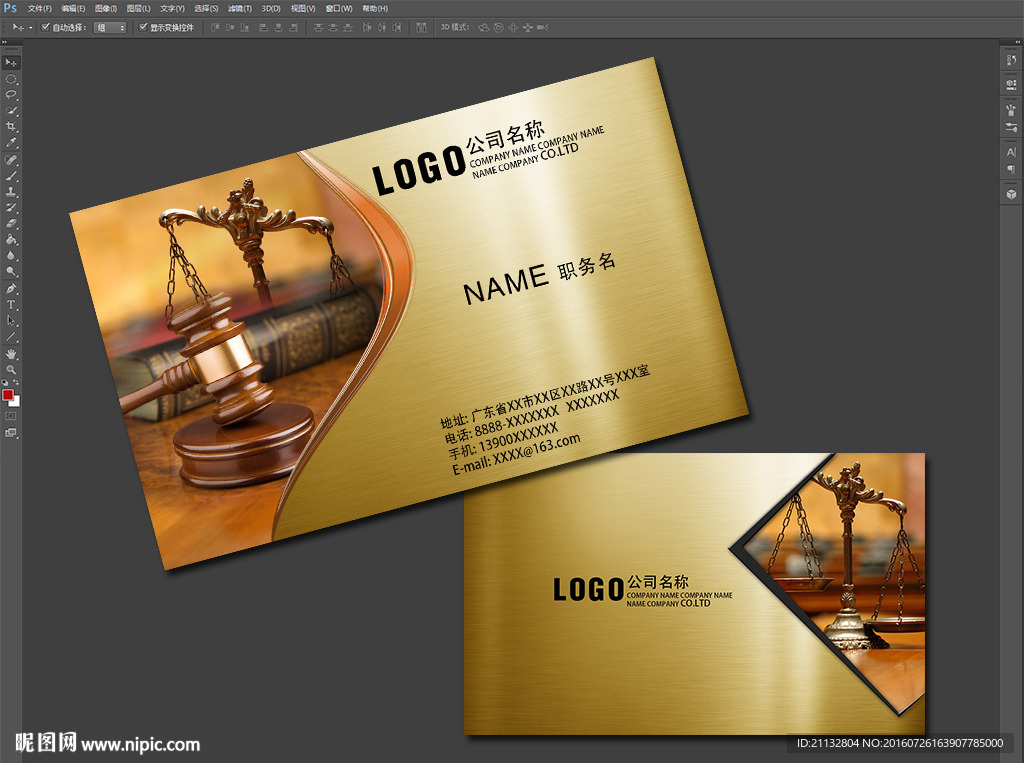Swap foreground and background colors
1024x763 pixels.
click(16, 383)
